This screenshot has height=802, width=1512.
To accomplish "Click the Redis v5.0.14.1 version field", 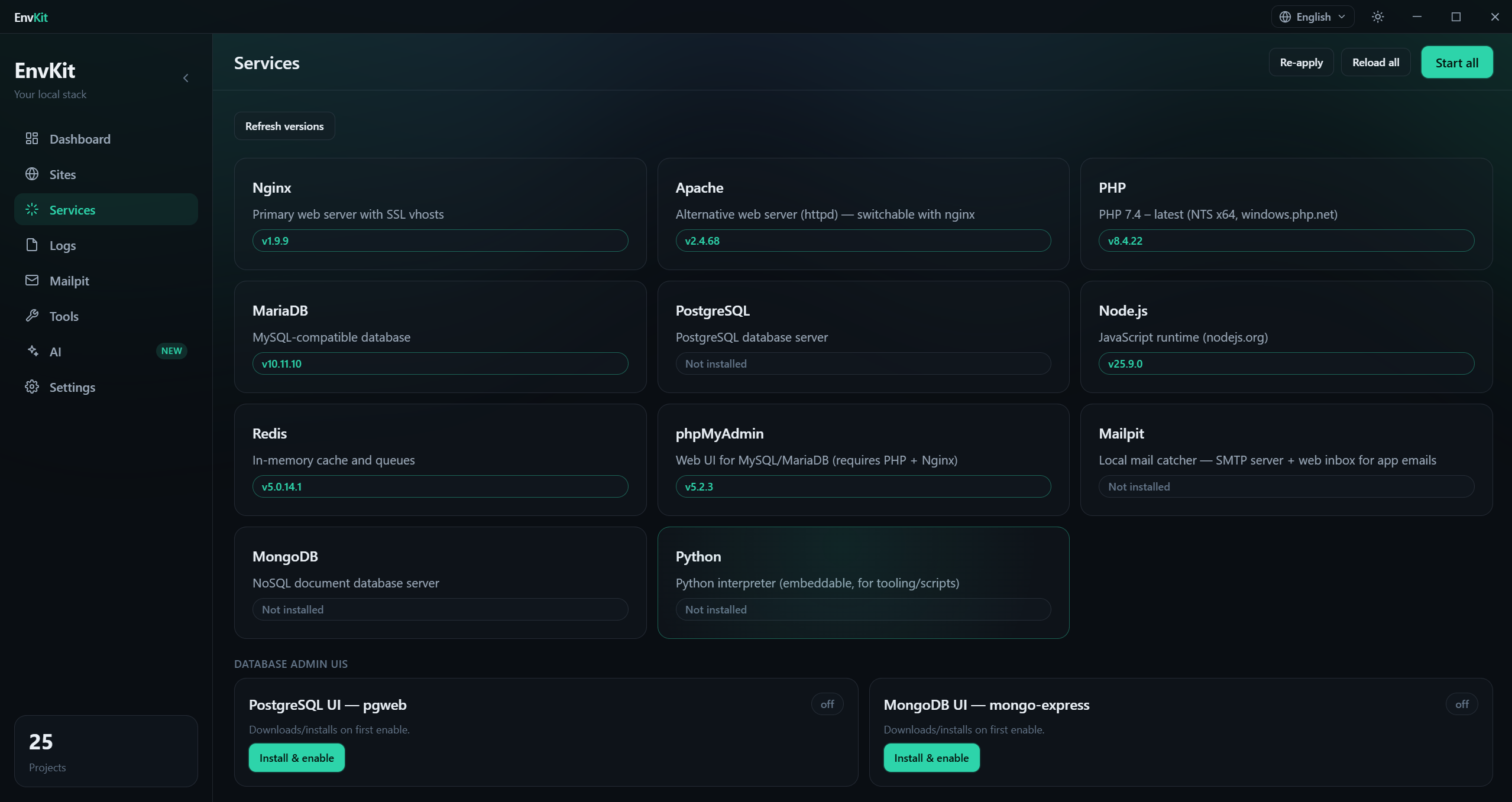I will [x=440, y=486].
